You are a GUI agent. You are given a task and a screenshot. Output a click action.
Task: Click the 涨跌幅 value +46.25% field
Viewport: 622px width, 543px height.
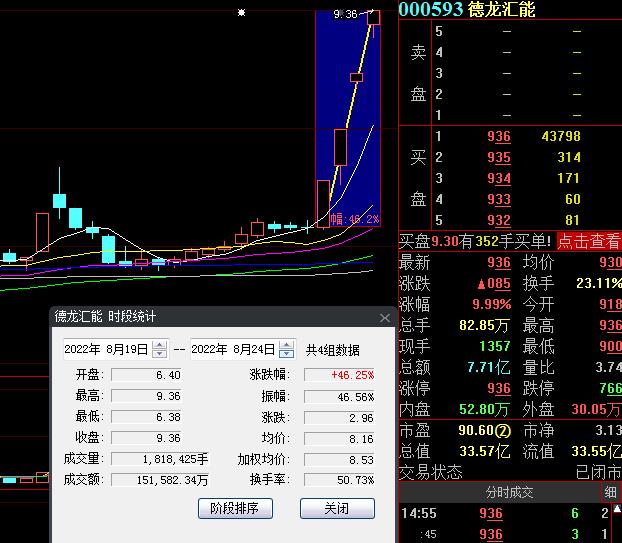click(x=340, y=375)
